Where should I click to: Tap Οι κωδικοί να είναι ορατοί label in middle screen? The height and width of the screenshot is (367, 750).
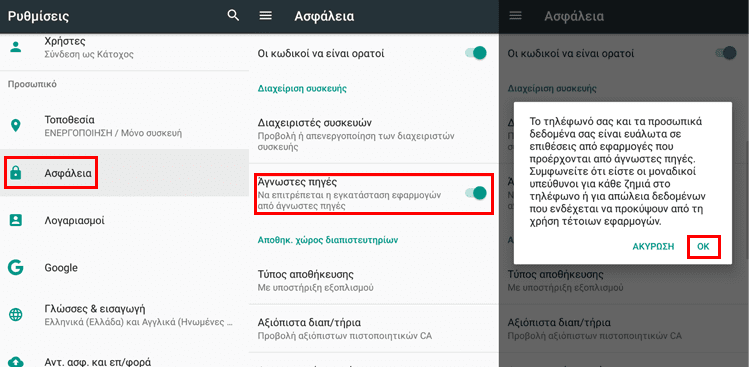pyautogui.click(x=321, y=53)
